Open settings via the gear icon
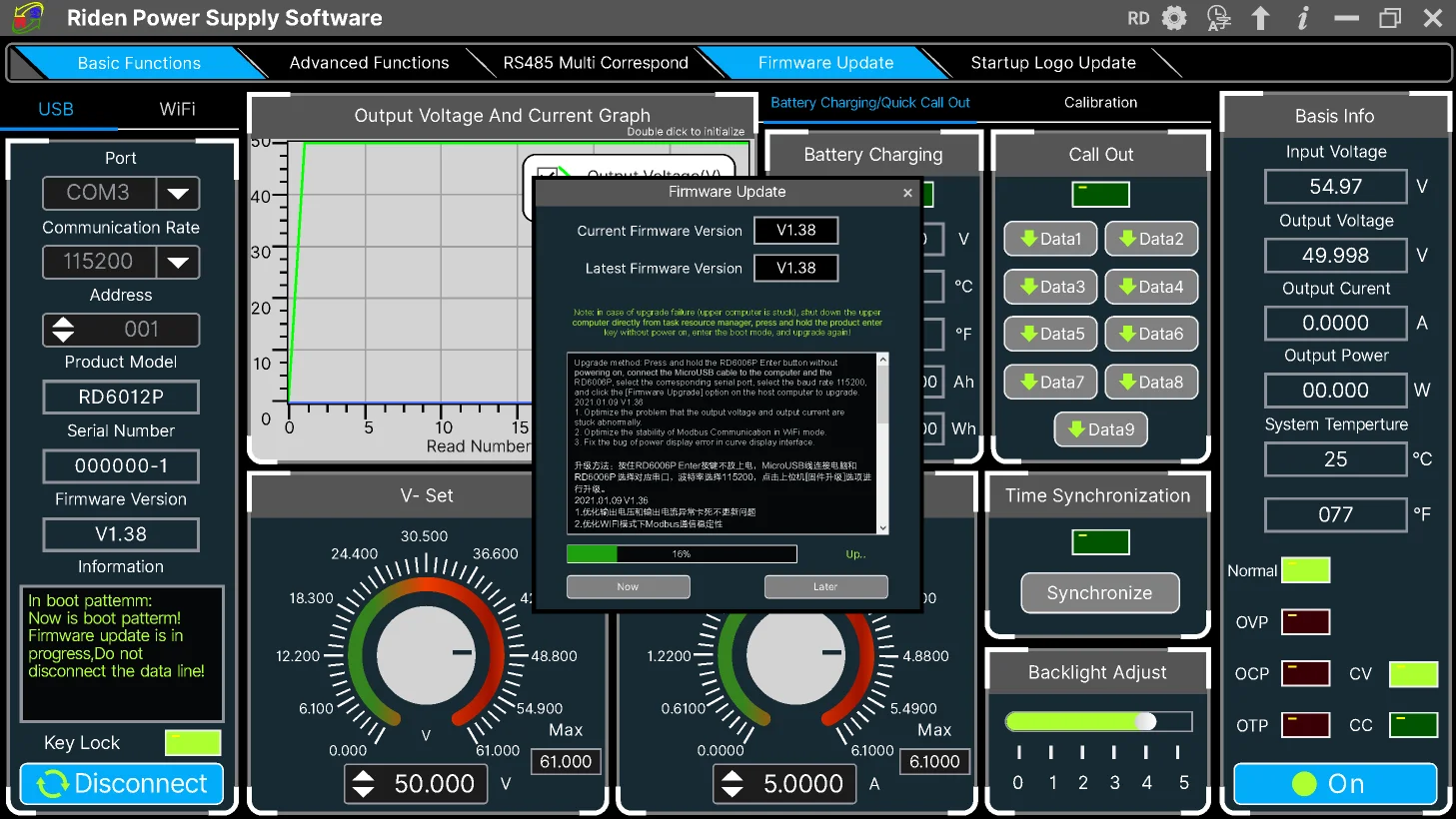Viewport: 1456px width, 819px height. (1175, 18)
